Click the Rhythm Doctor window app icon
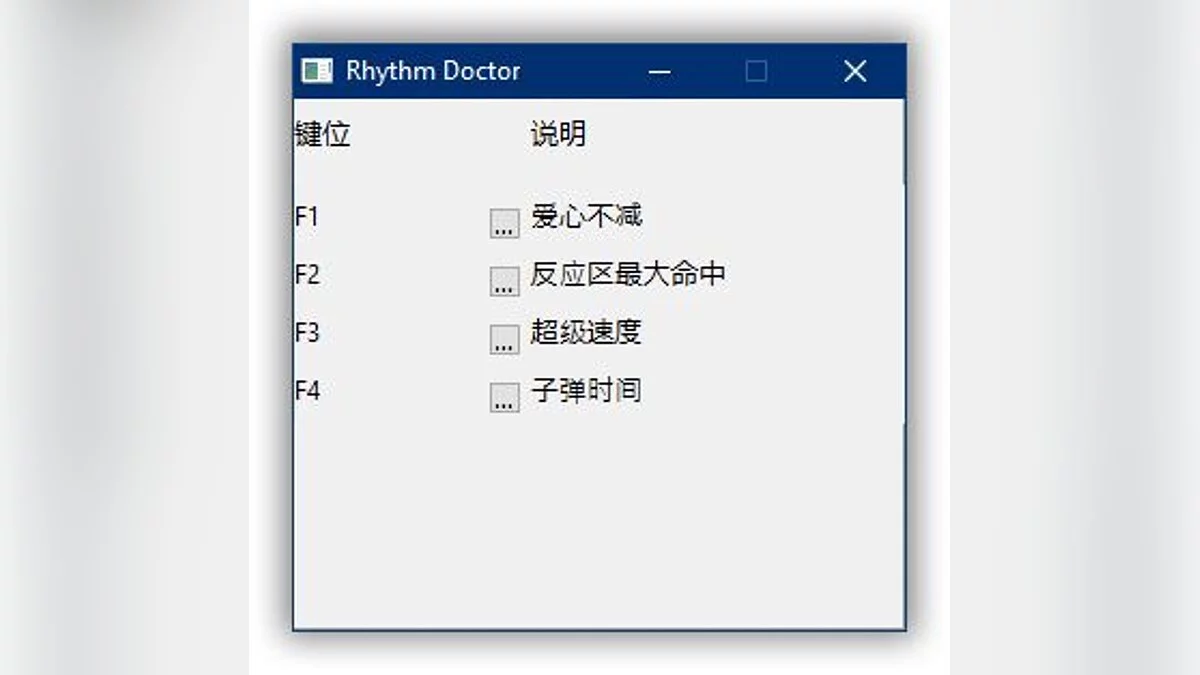The width and height of the screenshot is (1200, 675). (317, 71)
